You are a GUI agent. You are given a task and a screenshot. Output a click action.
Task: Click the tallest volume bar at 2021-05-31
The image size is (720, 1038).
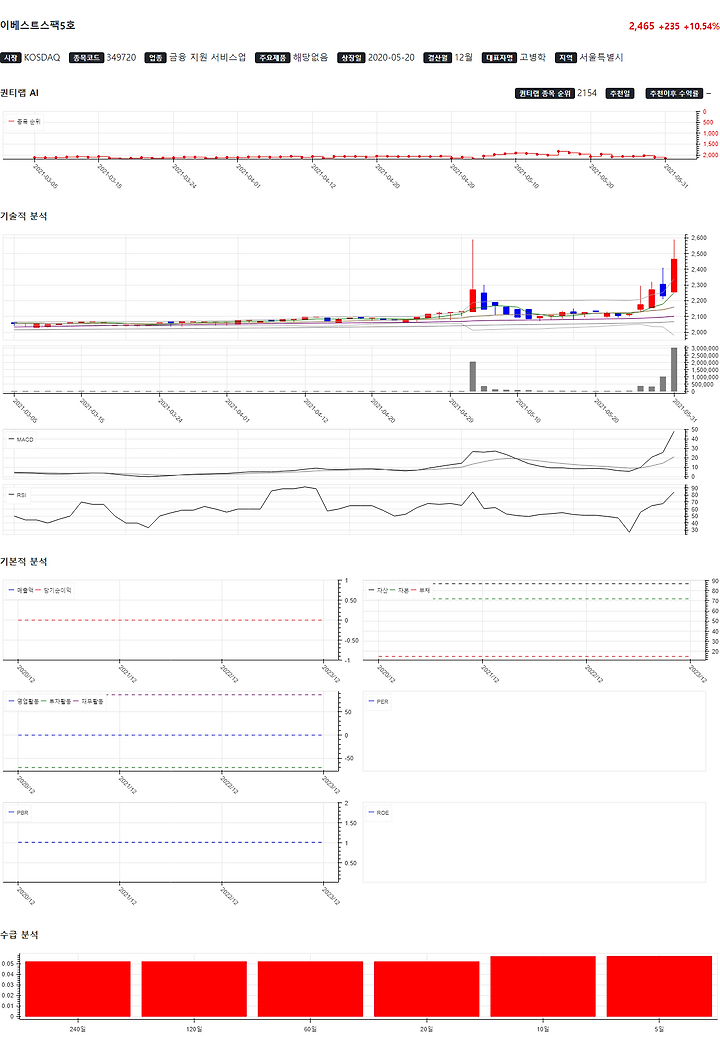(x=674, y=369)
